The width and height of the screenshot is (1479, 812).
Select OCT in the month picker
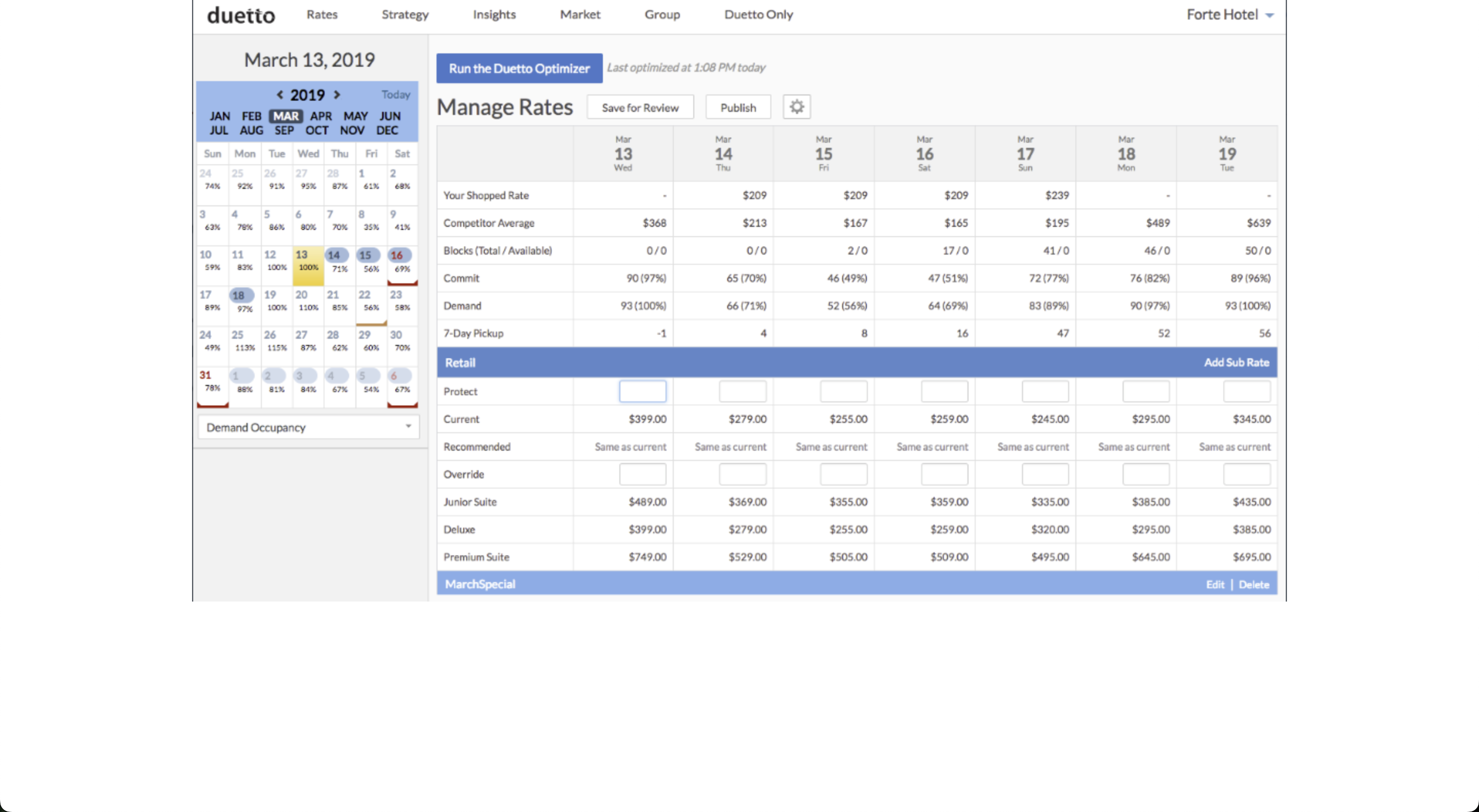[x=317, y=130]
